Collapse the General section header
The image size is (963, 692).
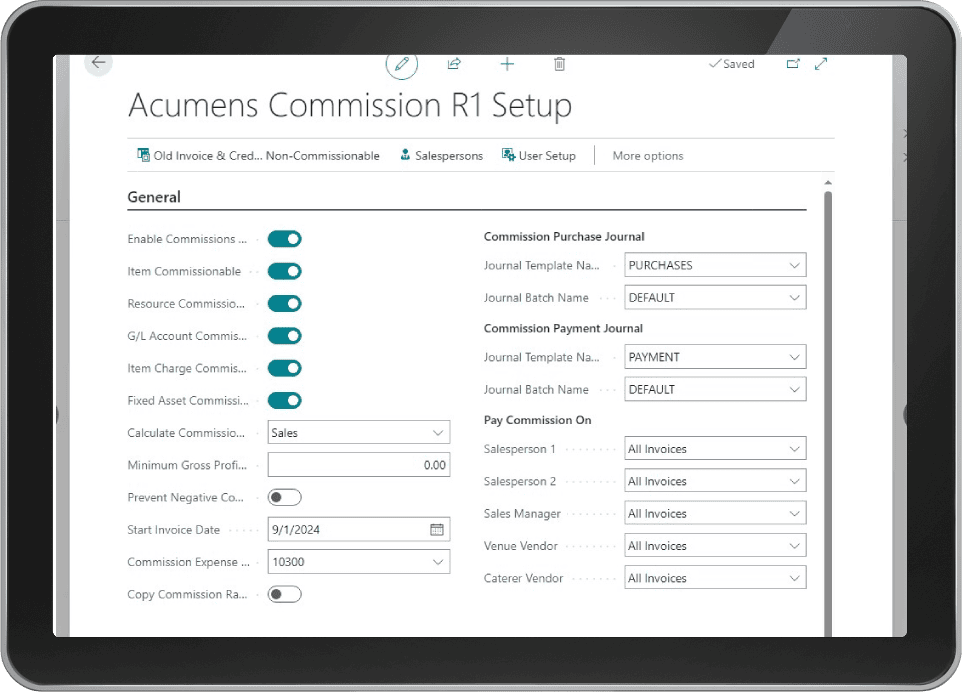[154, 197]
